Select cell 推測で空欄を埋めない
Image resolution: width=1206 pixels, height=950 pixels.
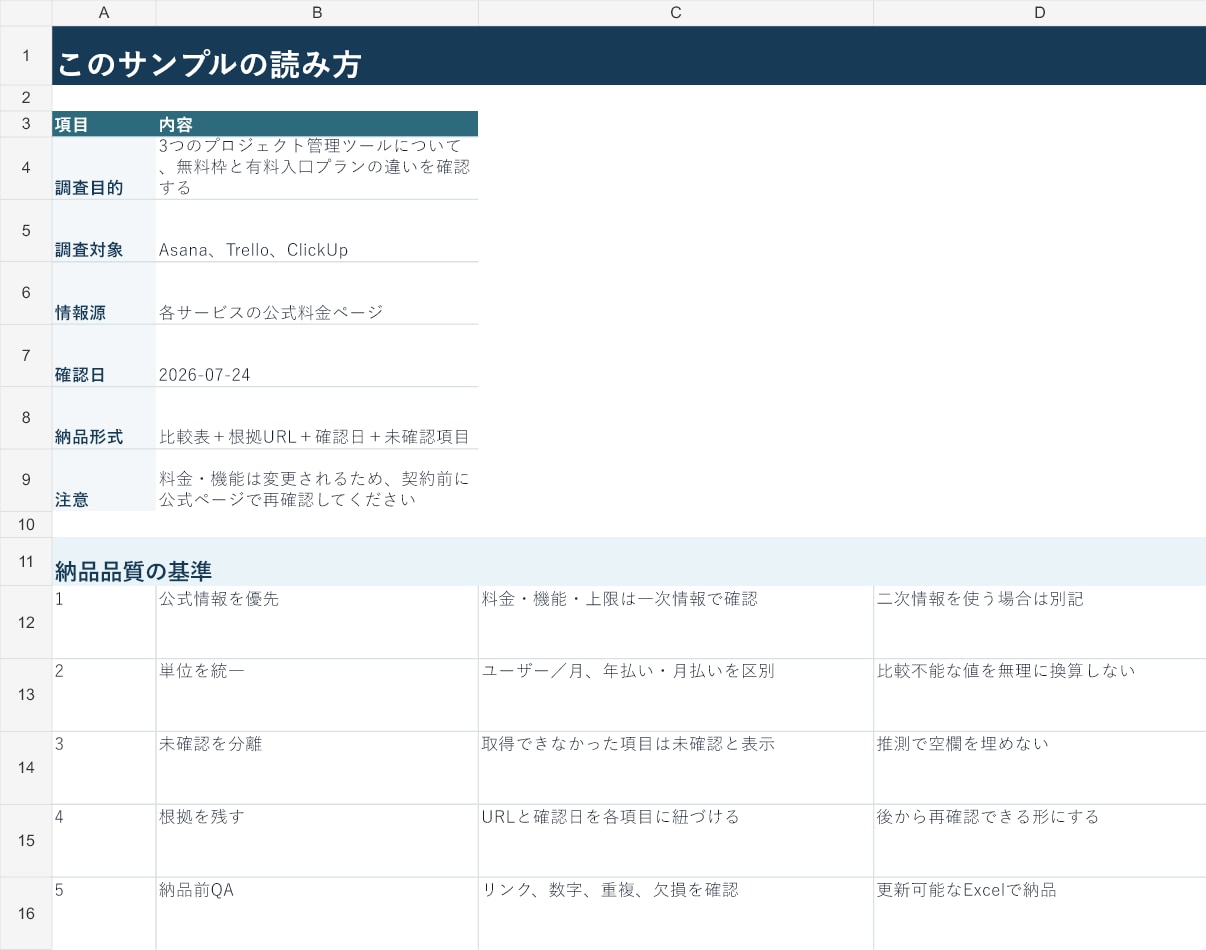[x=1040, y=767]
